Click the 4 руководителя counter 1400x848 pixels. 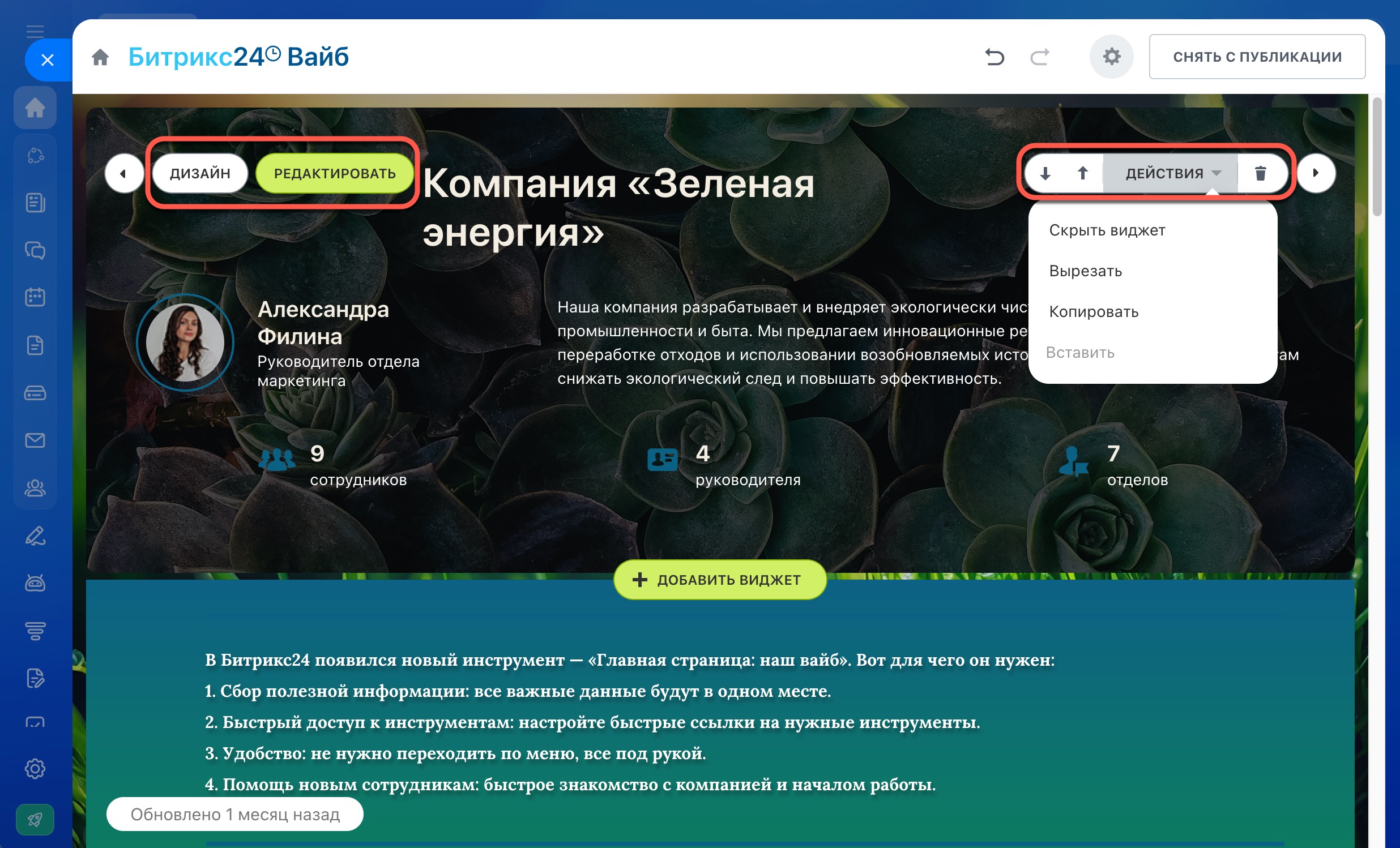coord(748,466)
